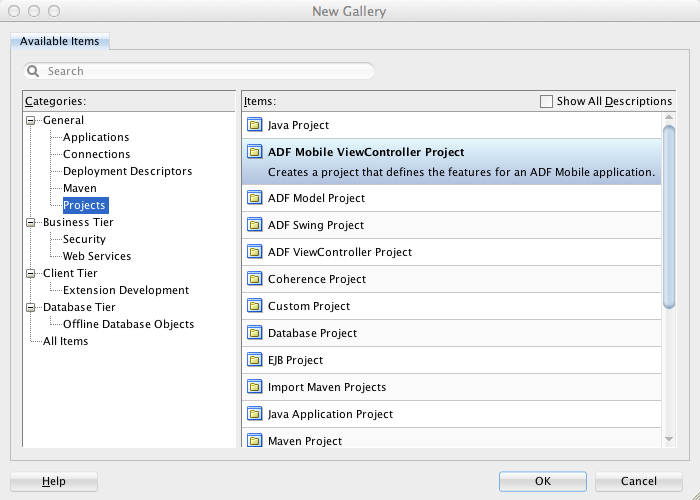
Task: Click the ADF Swing Project icon
Action: click(254, 225)
